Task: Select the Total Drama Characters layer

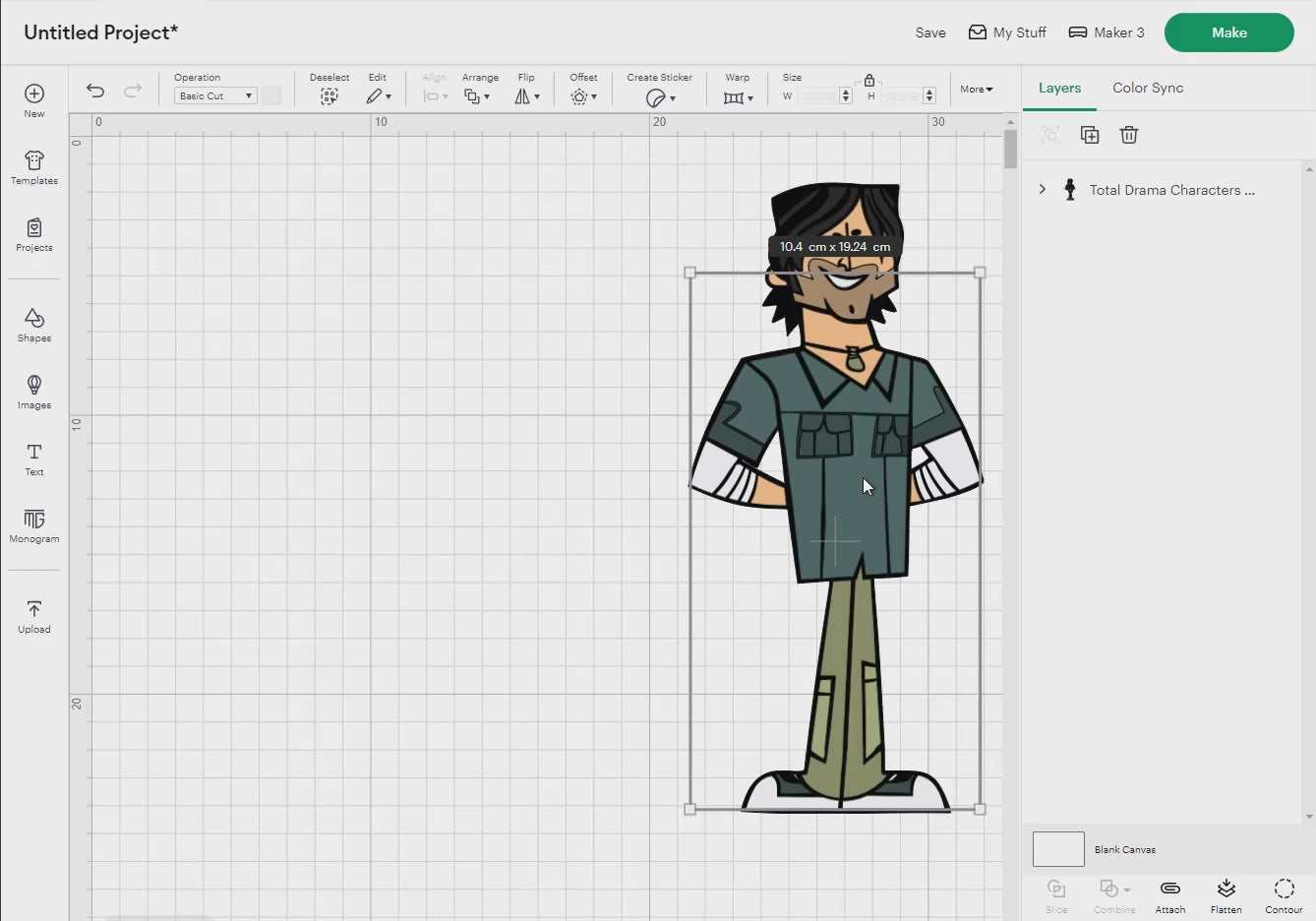Action: tap(1162, 190)
